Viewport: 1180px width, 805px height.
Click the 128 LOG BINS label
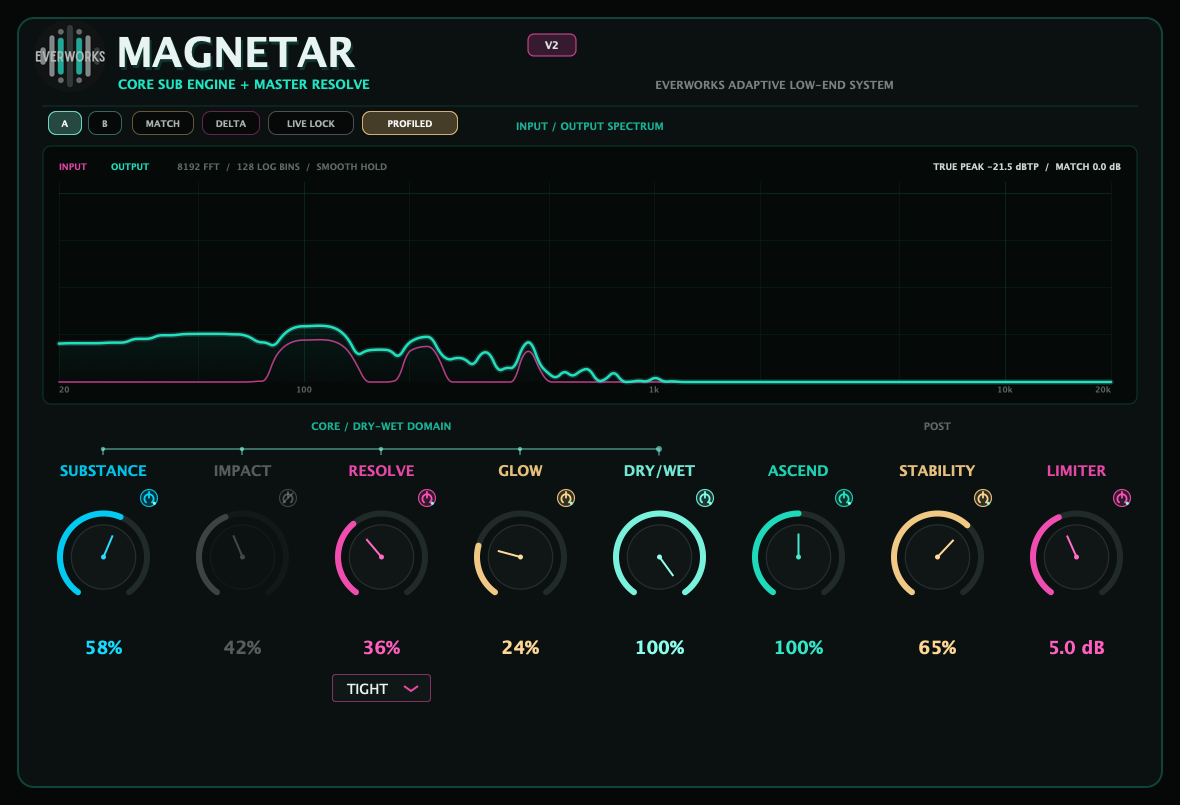point(268,167)
